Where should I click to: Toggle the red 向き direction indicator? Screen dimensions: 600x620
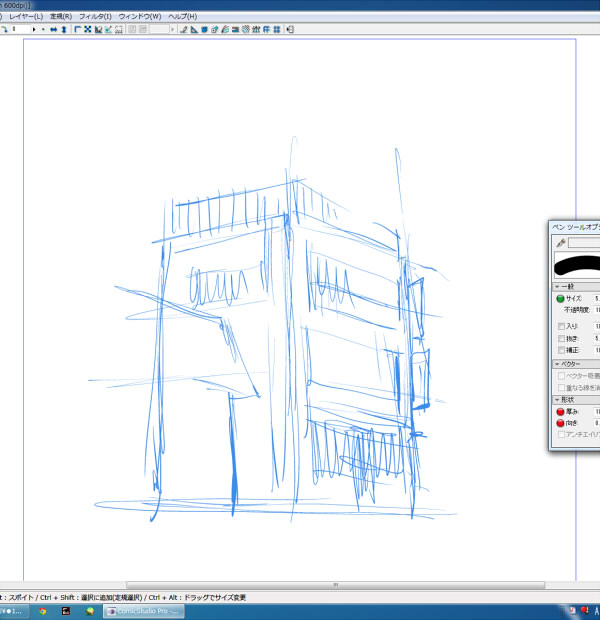coord(560,423)
